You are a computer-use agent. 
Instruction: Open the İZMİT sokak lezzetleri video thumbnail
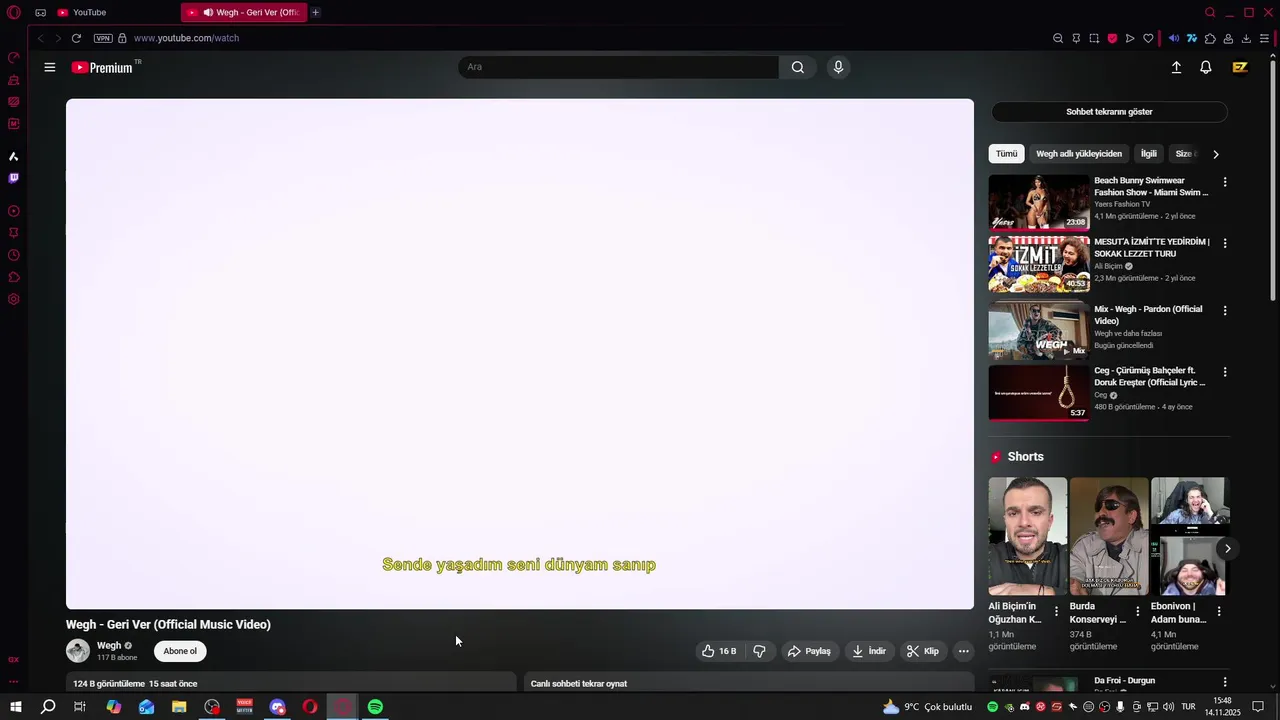1039,264
